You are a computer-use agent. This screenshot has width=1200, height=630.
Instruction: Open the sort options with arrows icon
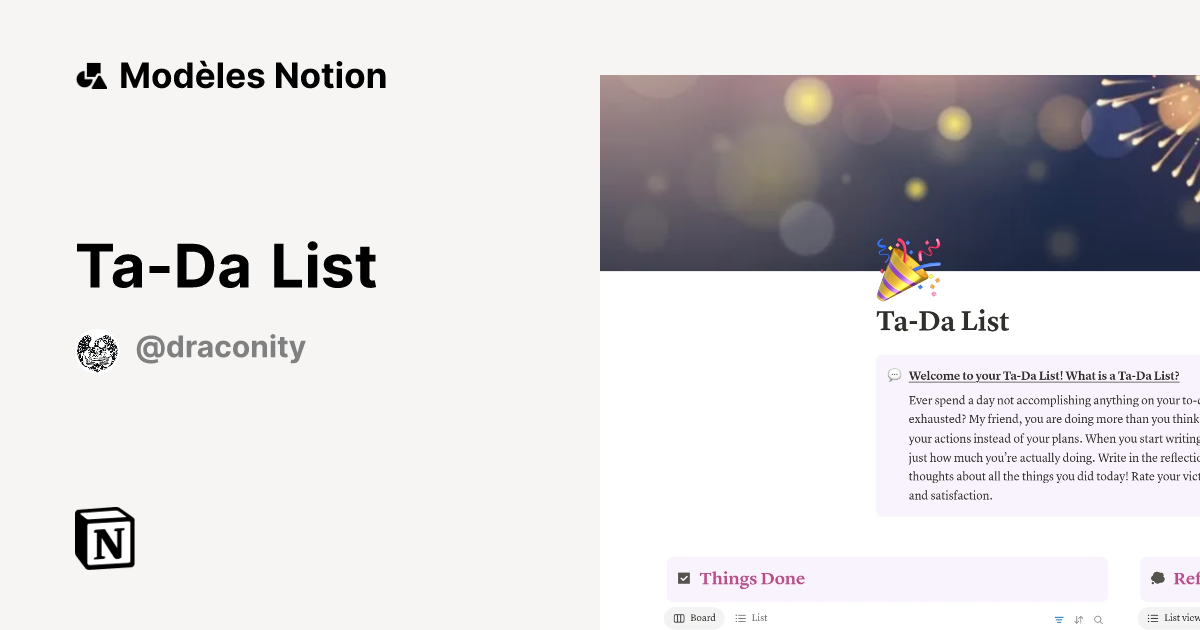click(1079, 619)
